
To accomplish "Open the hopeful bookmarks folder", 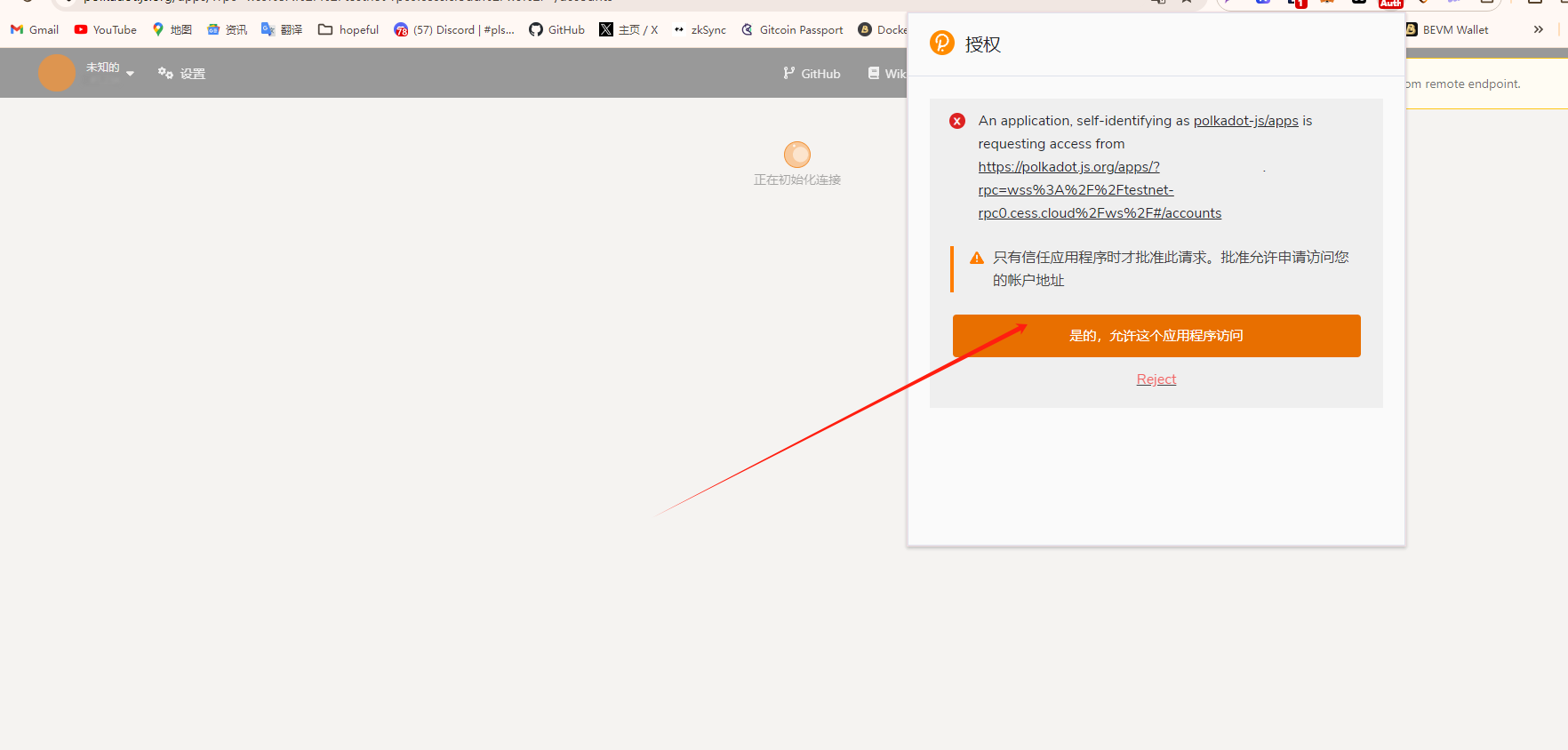I will [x=348, y=29].
